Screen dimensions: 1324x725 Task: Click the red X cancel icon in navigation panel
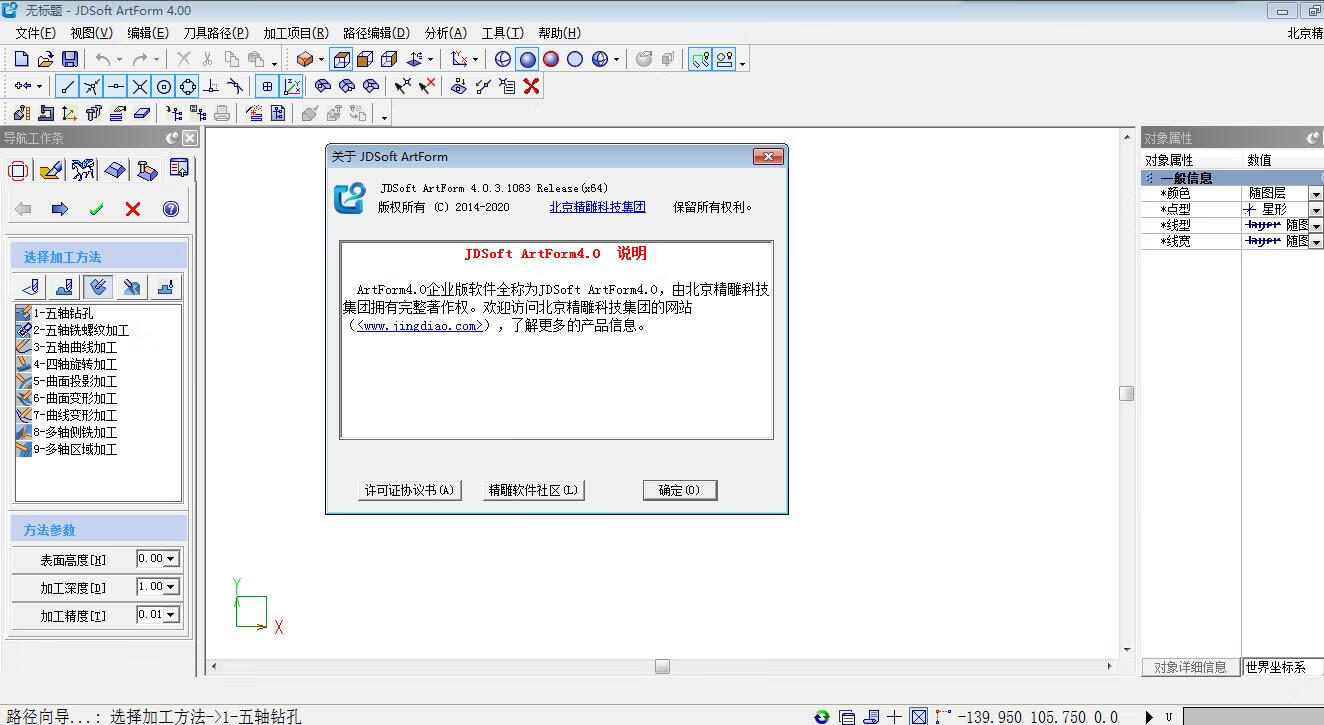coord(133,209)
